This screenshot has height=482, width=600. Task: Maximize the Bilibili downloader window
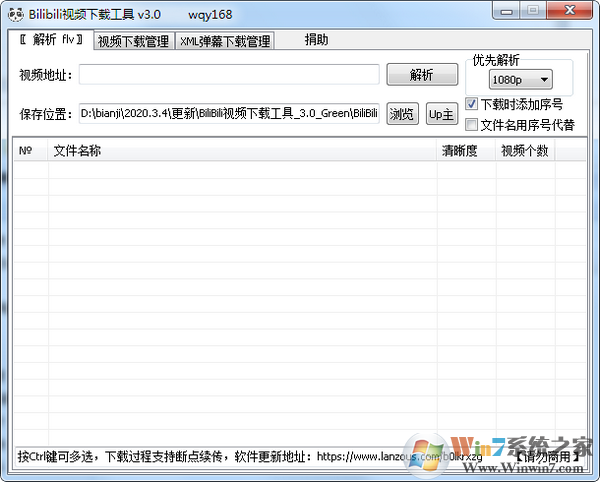point(533,11)
